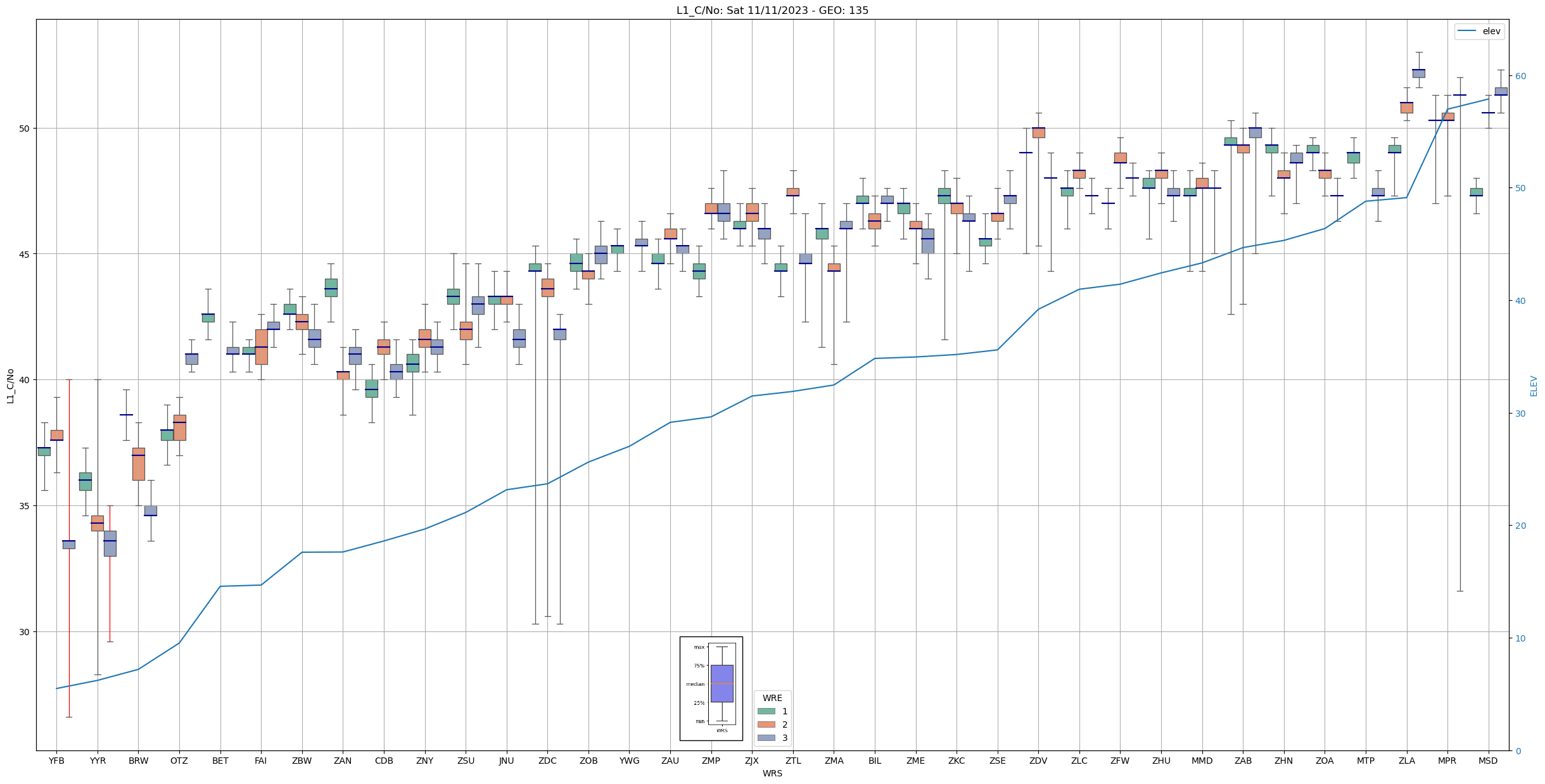The height and width of the screenshot is (784, 1545).
Task: Click the right ELEV axis tick '0'
Action: pos(1518,751)
